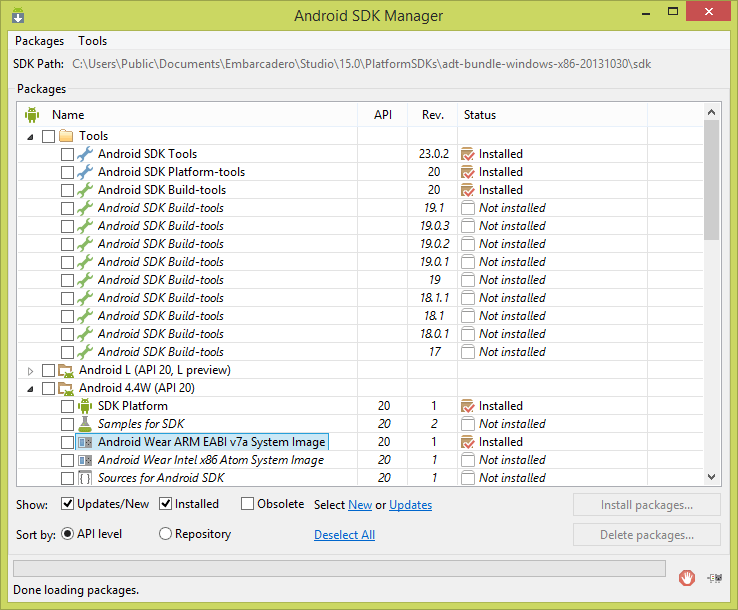Open the Tools menu
The width and height of the screenshot is (738, 610).
(x=93, y=41)
